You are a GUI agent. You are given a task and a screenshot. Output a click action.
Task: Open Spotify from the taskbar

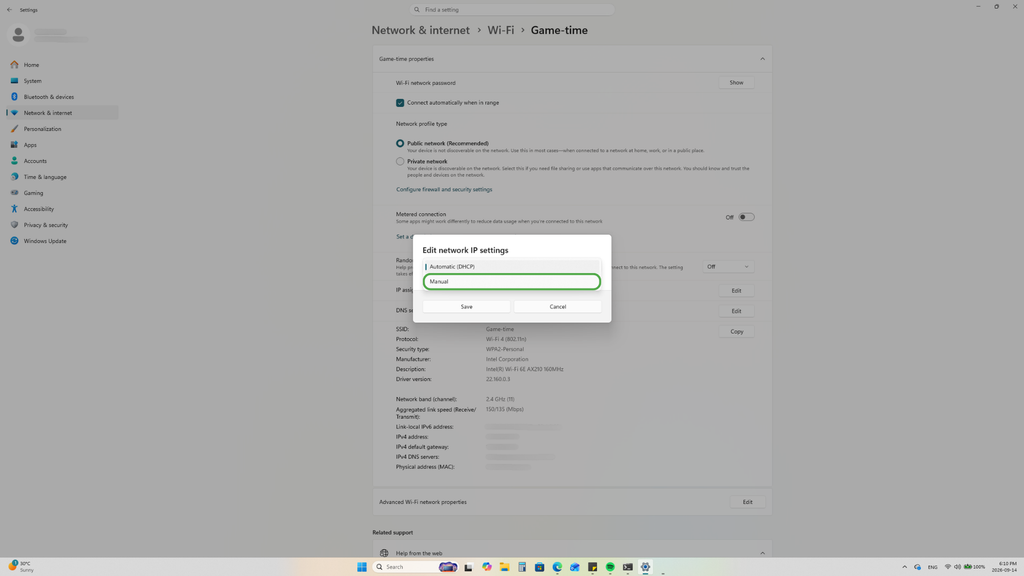pyautogui.click(x=610, y=567)
